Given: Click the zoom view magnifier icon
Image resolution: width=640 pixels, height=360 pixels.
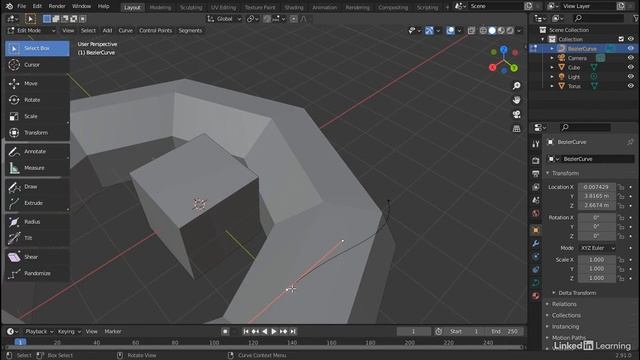Looking at the screenshot, I should (x=516, y=86).
